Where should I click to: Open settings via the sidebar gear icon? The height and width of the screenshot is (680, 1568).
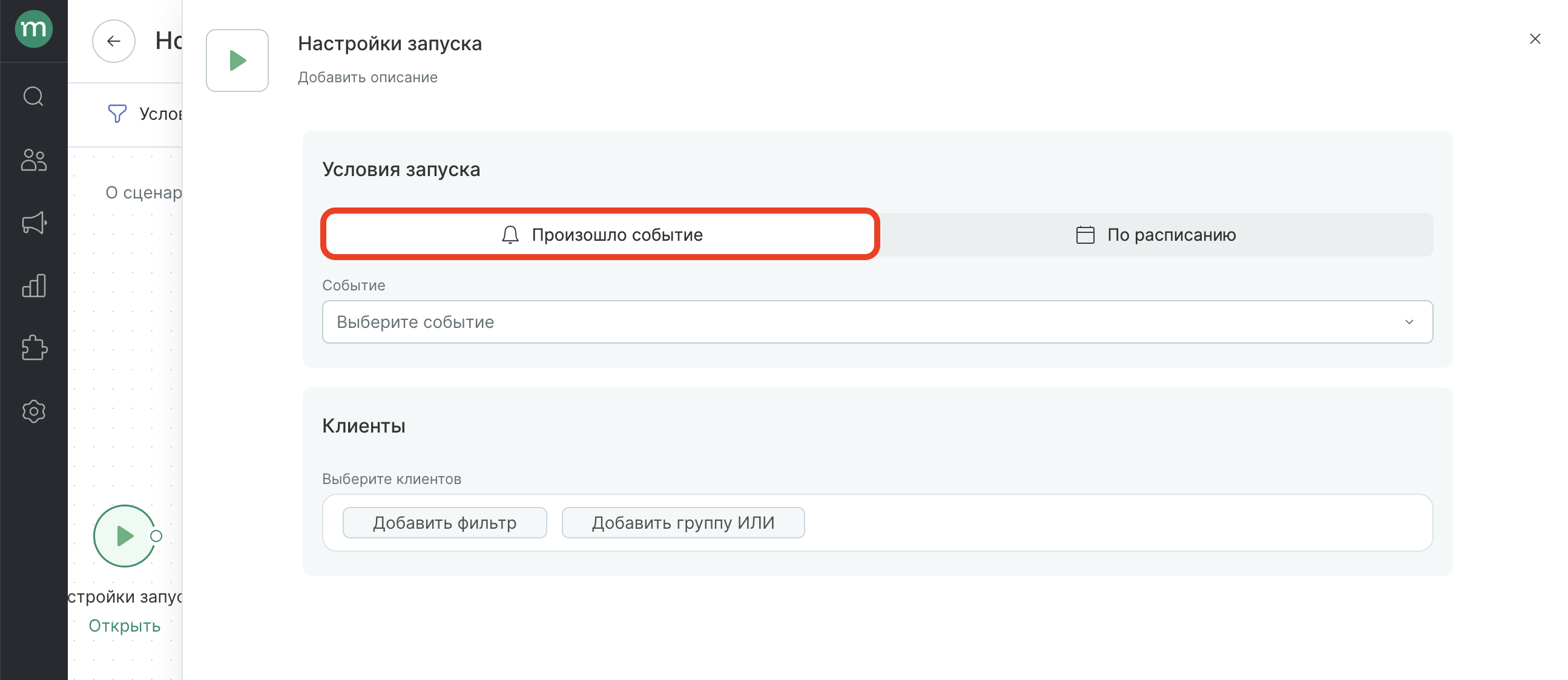point(33,411)
